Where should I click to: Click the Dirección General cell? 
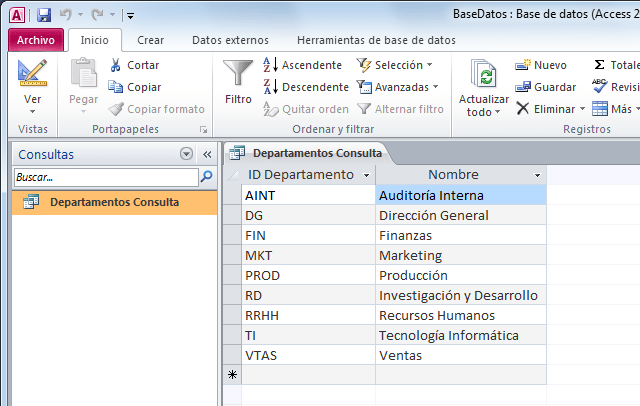[461, 215]
